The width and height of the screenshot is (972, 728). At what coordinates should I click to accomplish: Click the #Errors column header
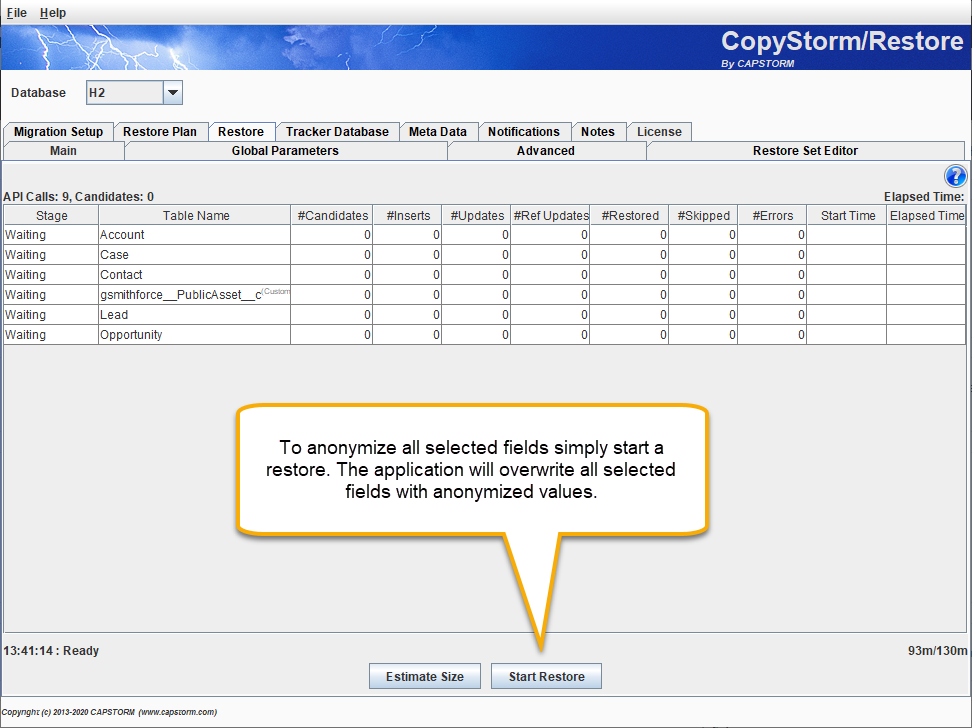tap(772, 215)
